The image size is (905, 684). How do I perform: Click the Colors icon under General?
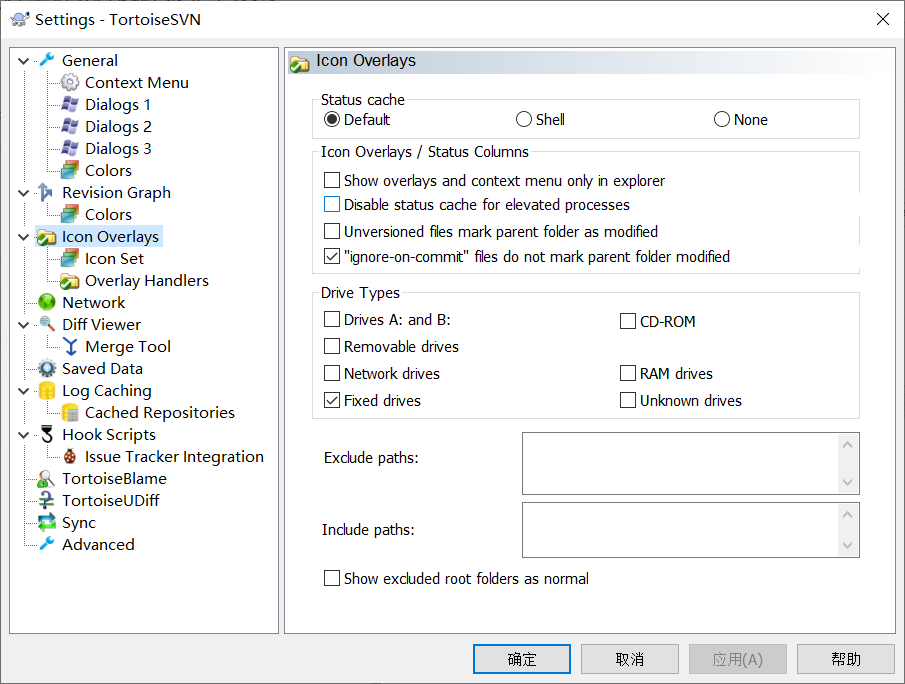(70, 170)
